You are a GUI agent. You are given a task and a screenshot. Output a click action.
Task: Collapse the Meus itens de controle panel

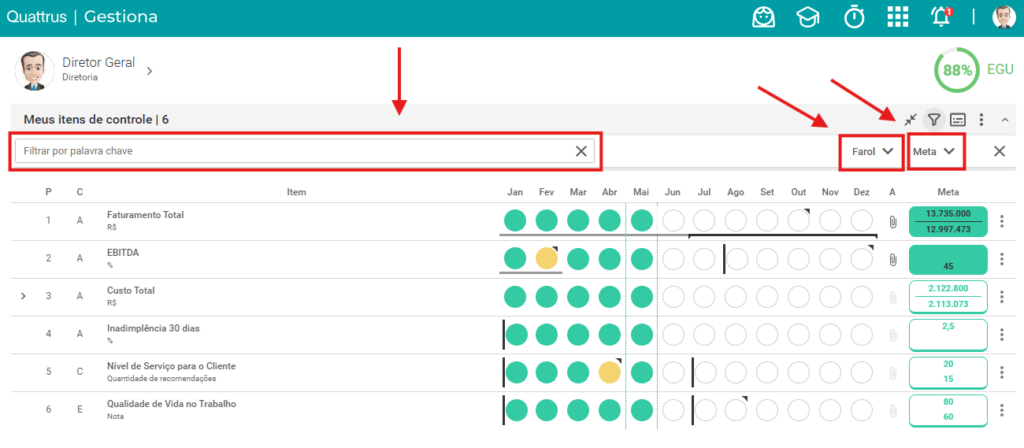tap(1004, 120)
